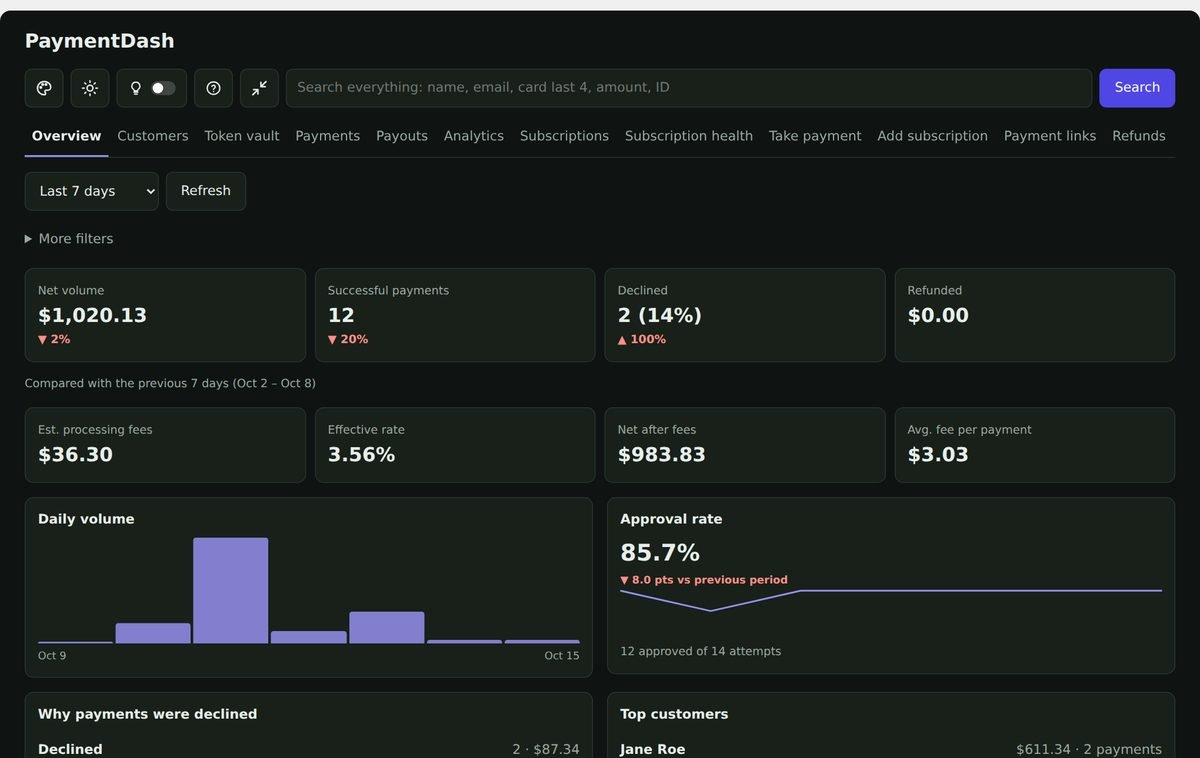The width and height of the screenshot is (1200, 758).
Task: Switch to the Customers tab
Action: pyautogui.click(x=153, y=136)
